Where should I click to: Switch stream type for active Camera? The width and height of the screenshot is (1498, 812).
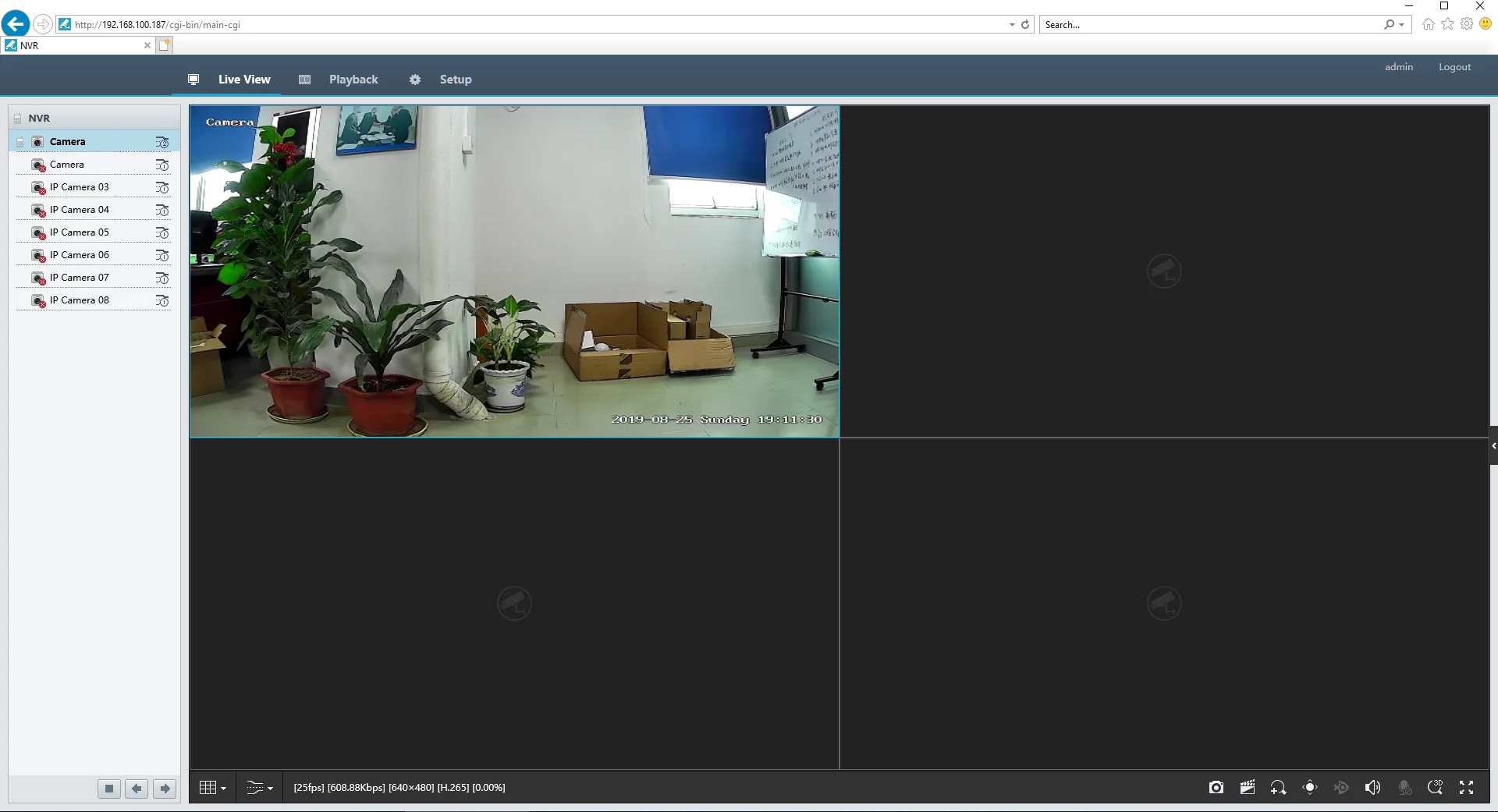point(162,142)
